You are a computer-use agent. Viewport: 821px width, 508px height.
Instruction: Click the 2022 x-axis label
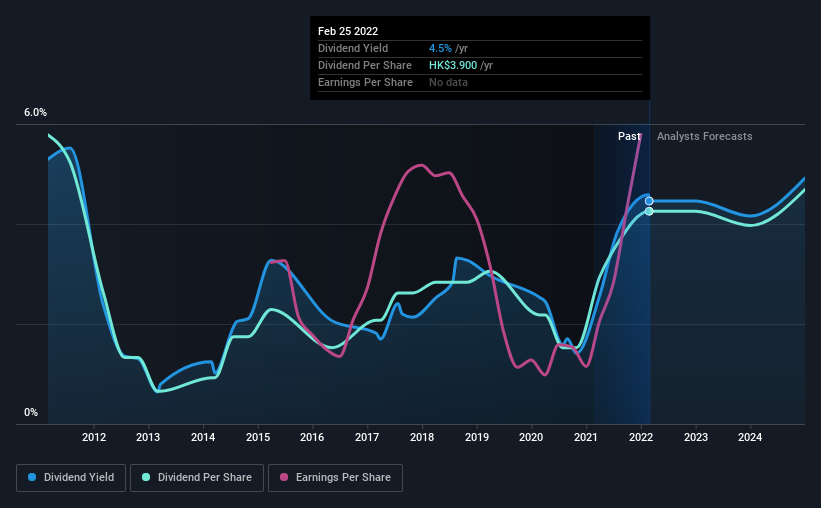coord(641,437)
